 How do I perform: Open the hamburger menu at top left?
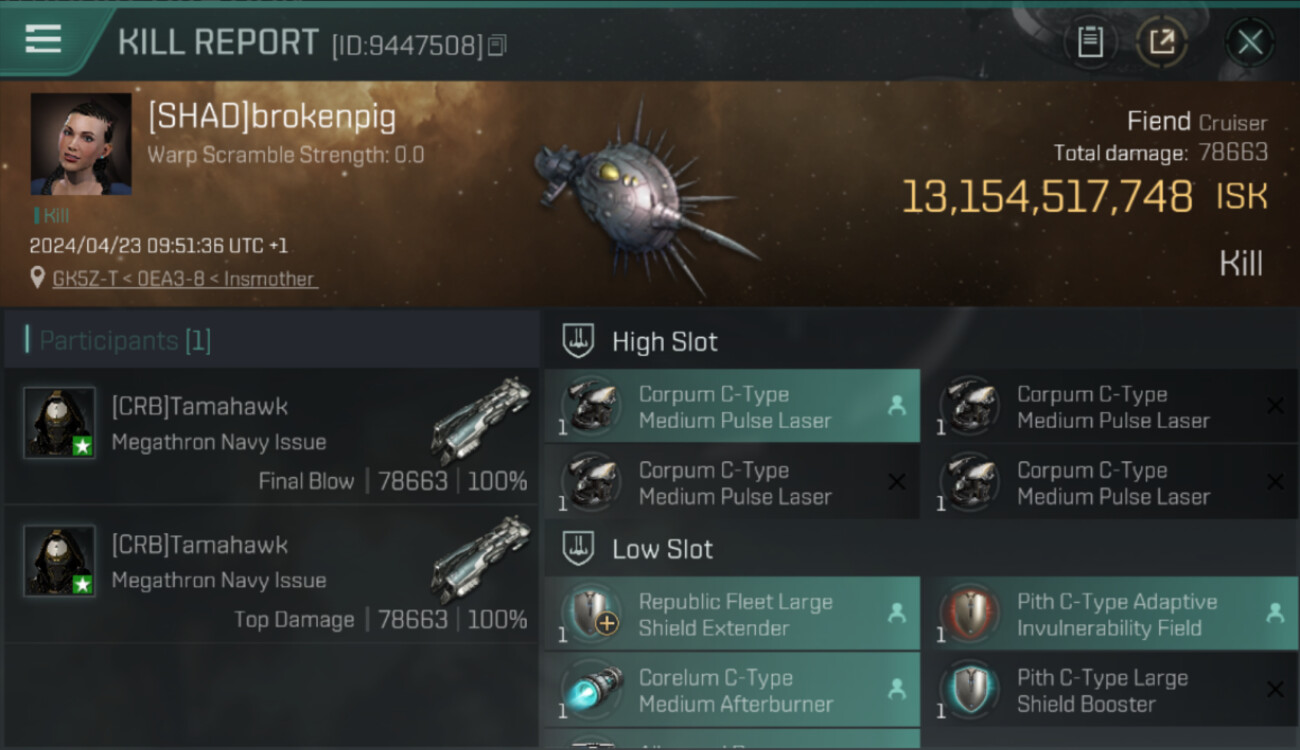(43, 39)
